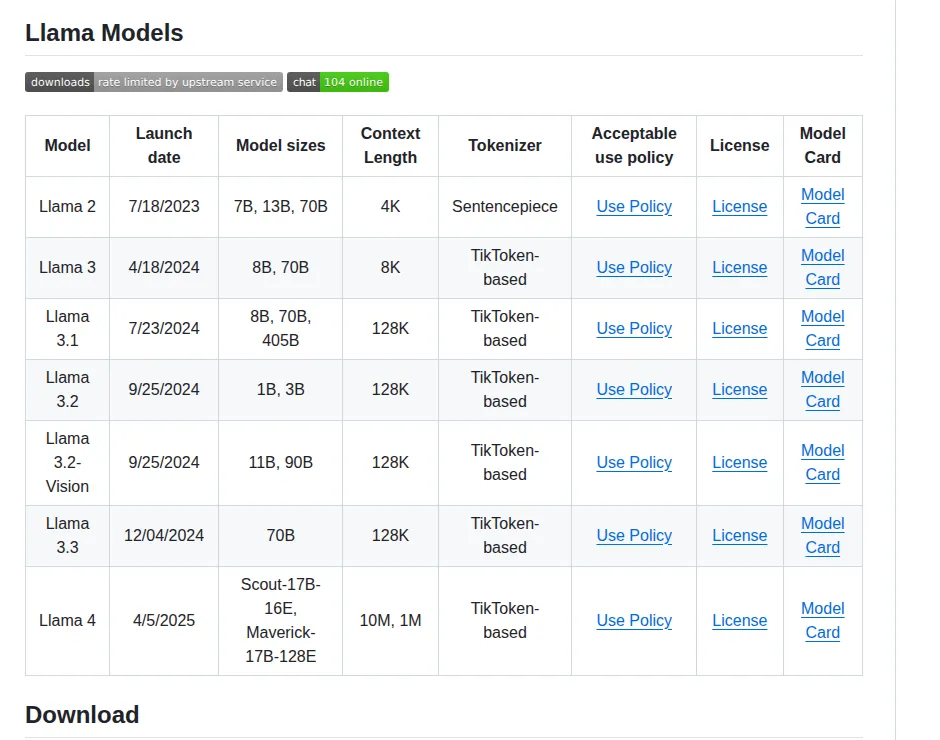Click the 7/23/2024 launch date cell
Viewport: 940px width, 740px height.
(164, 329)
